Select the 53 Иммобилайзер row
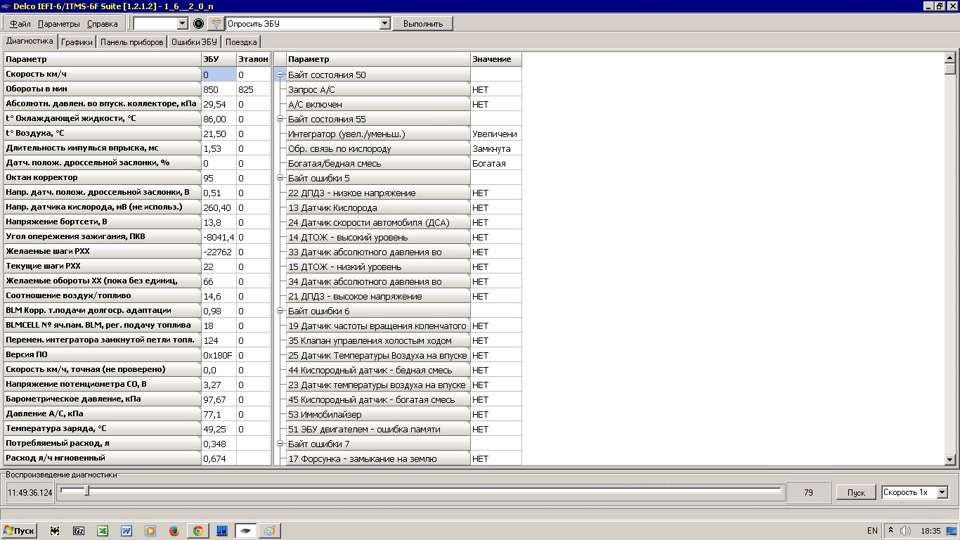960x540 pixels. coord(403,414)
